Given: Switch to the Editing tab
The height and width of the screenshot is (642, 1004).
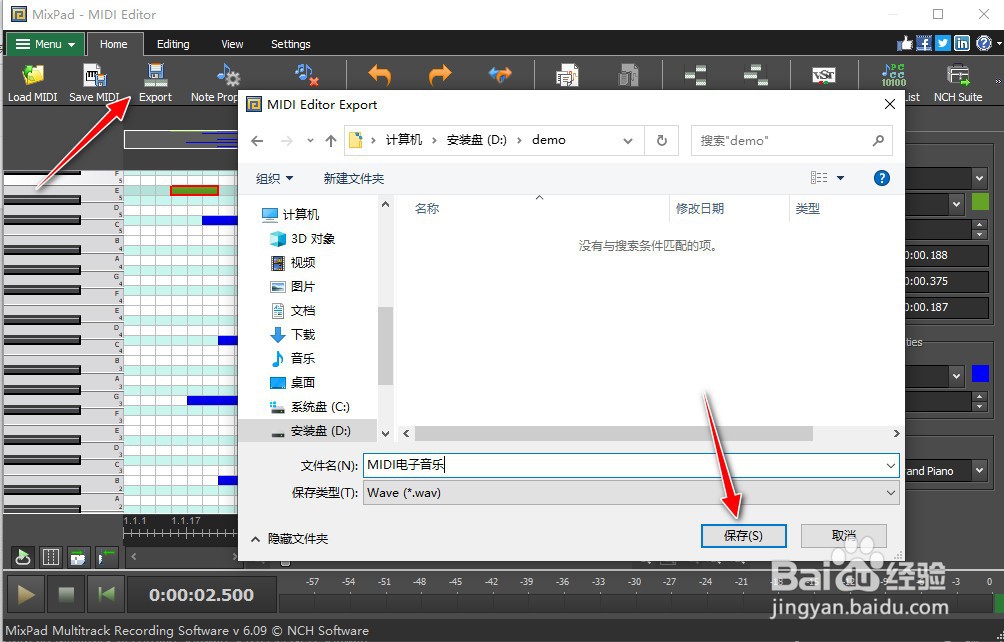Looking at the screenshot, I should pyautogui.click(x=173, y=44).
